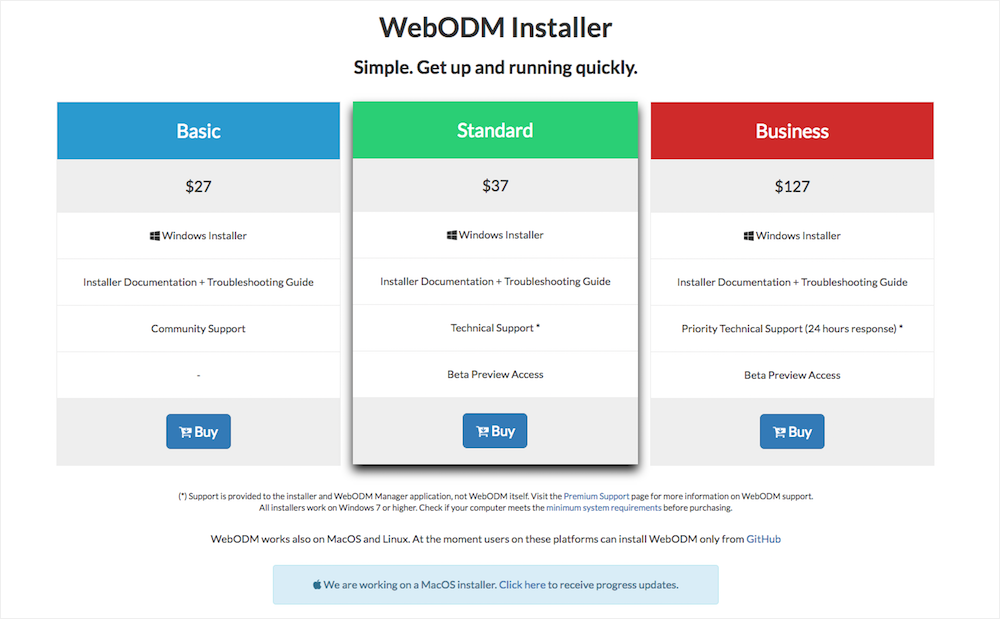This screenshot has height=619, width=1000.
Task: Click Beta Preview Access in the Standard column
Action: [x=495, y=374]
